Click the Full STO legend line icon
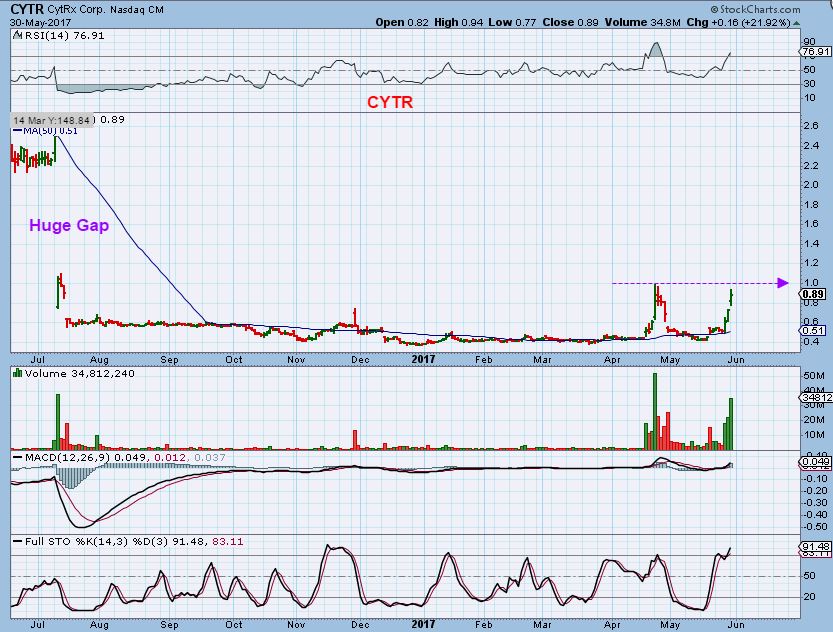833x632 pixels. [x=15, y=541]
